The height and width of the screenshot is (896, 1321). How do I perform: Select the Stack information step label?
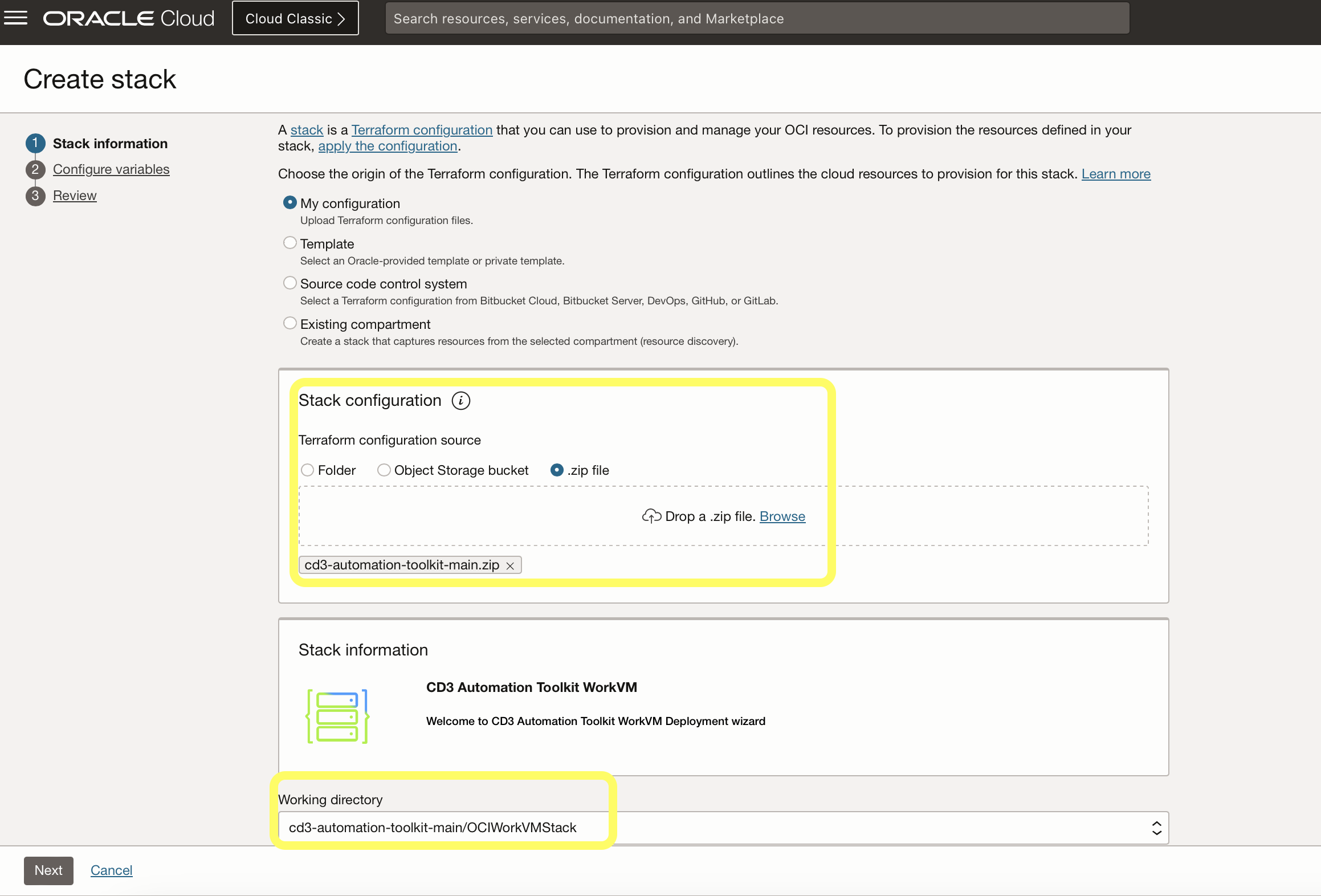(110, 143)
